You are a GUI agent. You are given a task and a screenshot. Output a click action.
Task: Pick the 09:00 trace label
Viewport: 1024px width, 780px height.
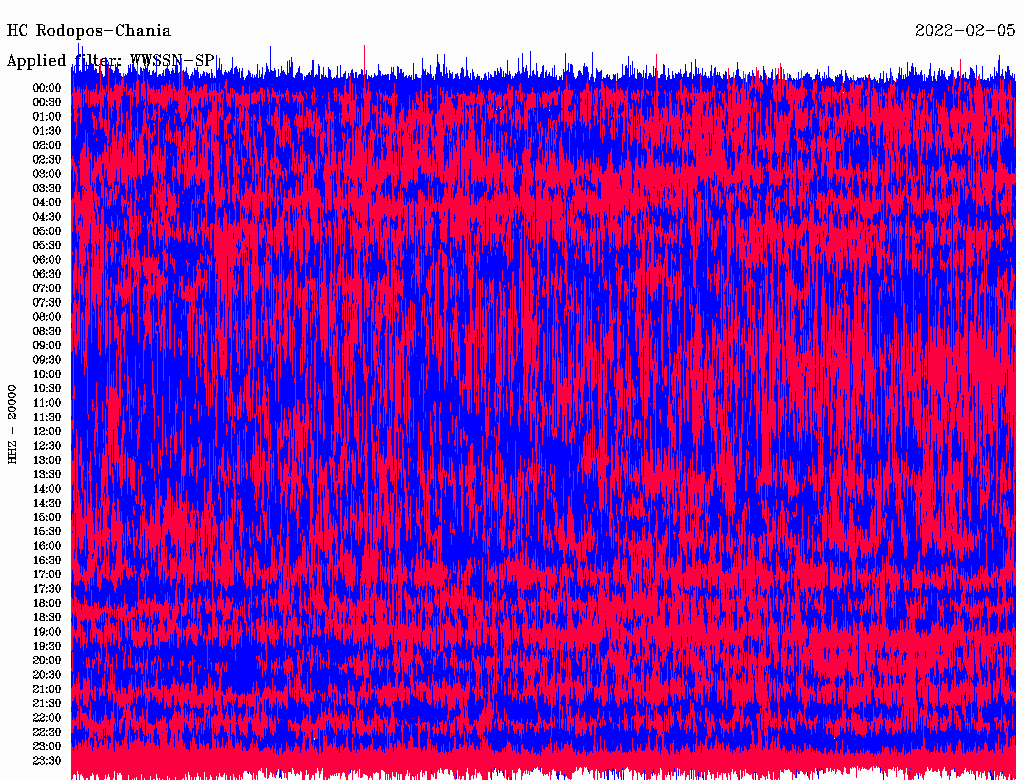(47, 345)
